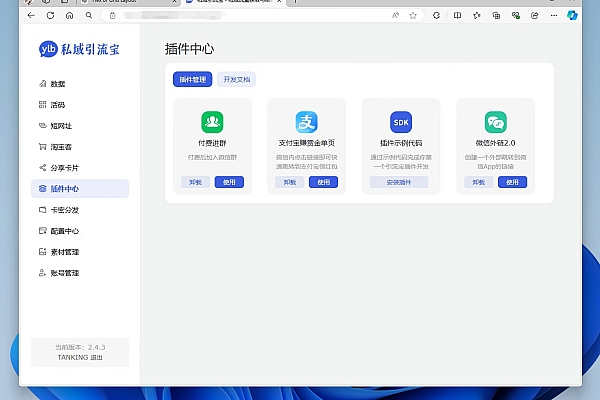The image size is (600, 400).
Task: Open the browser settings and more menu
Action: click(554, 15)
